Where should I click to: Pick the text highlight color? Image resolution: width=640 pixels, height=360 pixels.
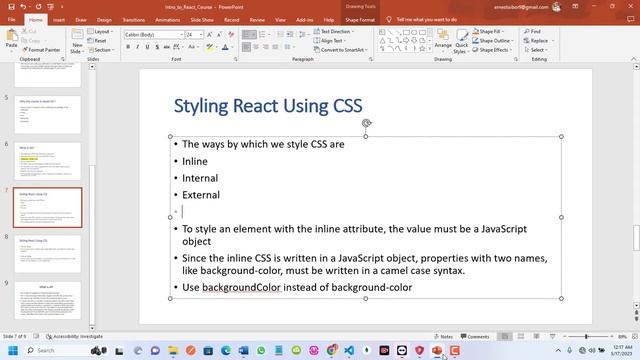[x=209, y=47]
